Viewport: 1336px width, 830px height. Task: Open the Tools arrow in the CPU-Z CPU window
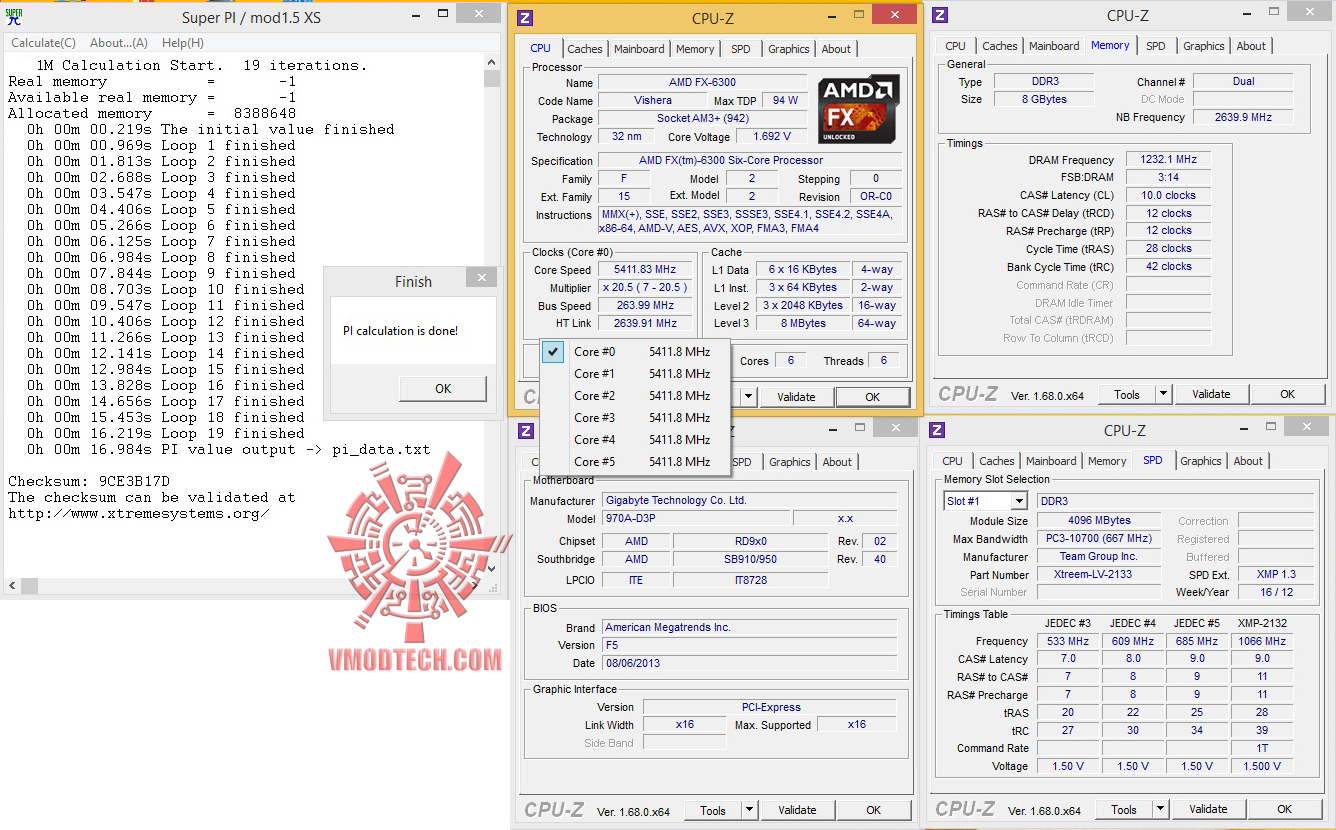click(748, 397)
